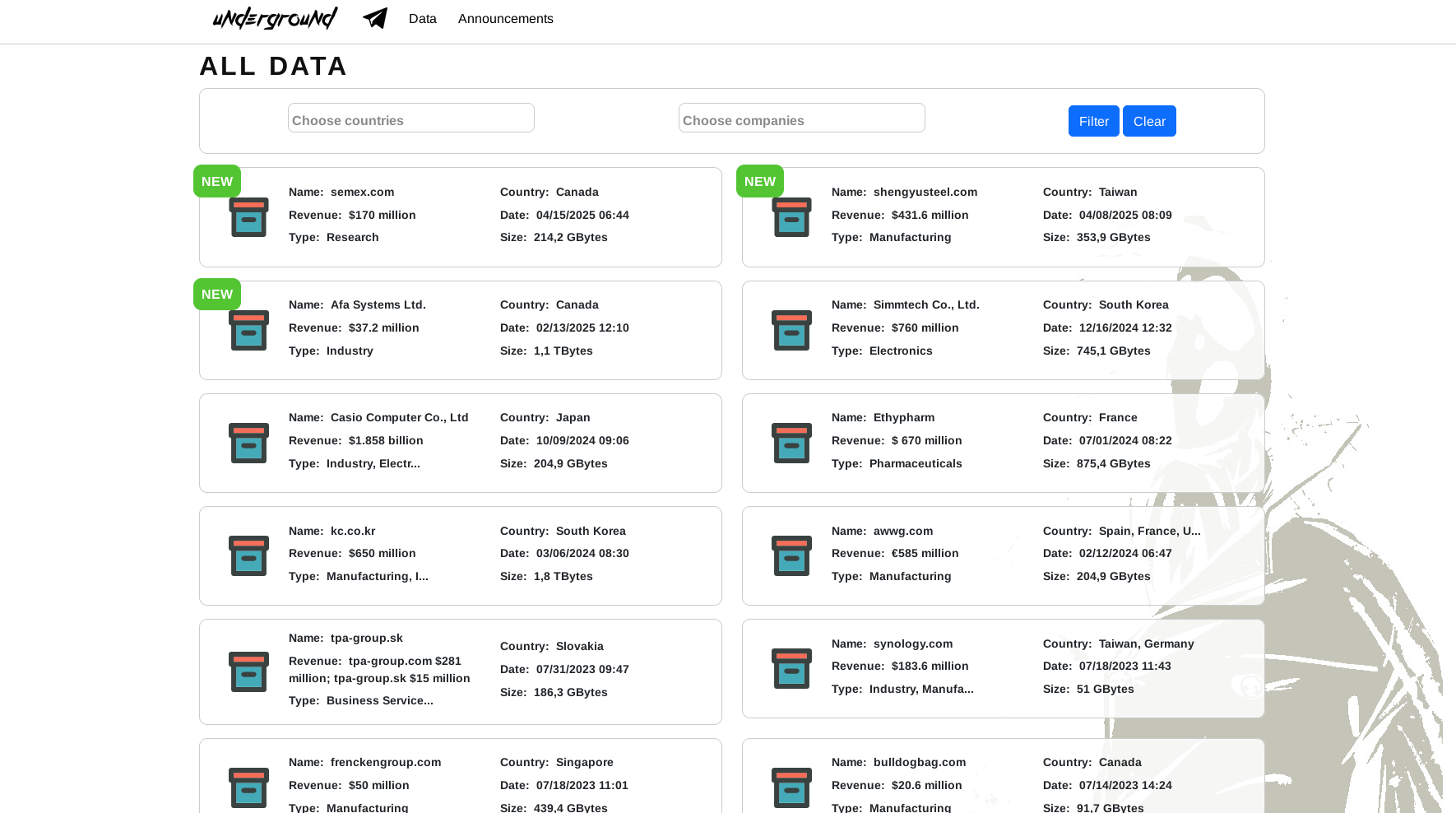1456x813 pixels.
Task: Open the Choose countries selector
Action: [411, 118]
